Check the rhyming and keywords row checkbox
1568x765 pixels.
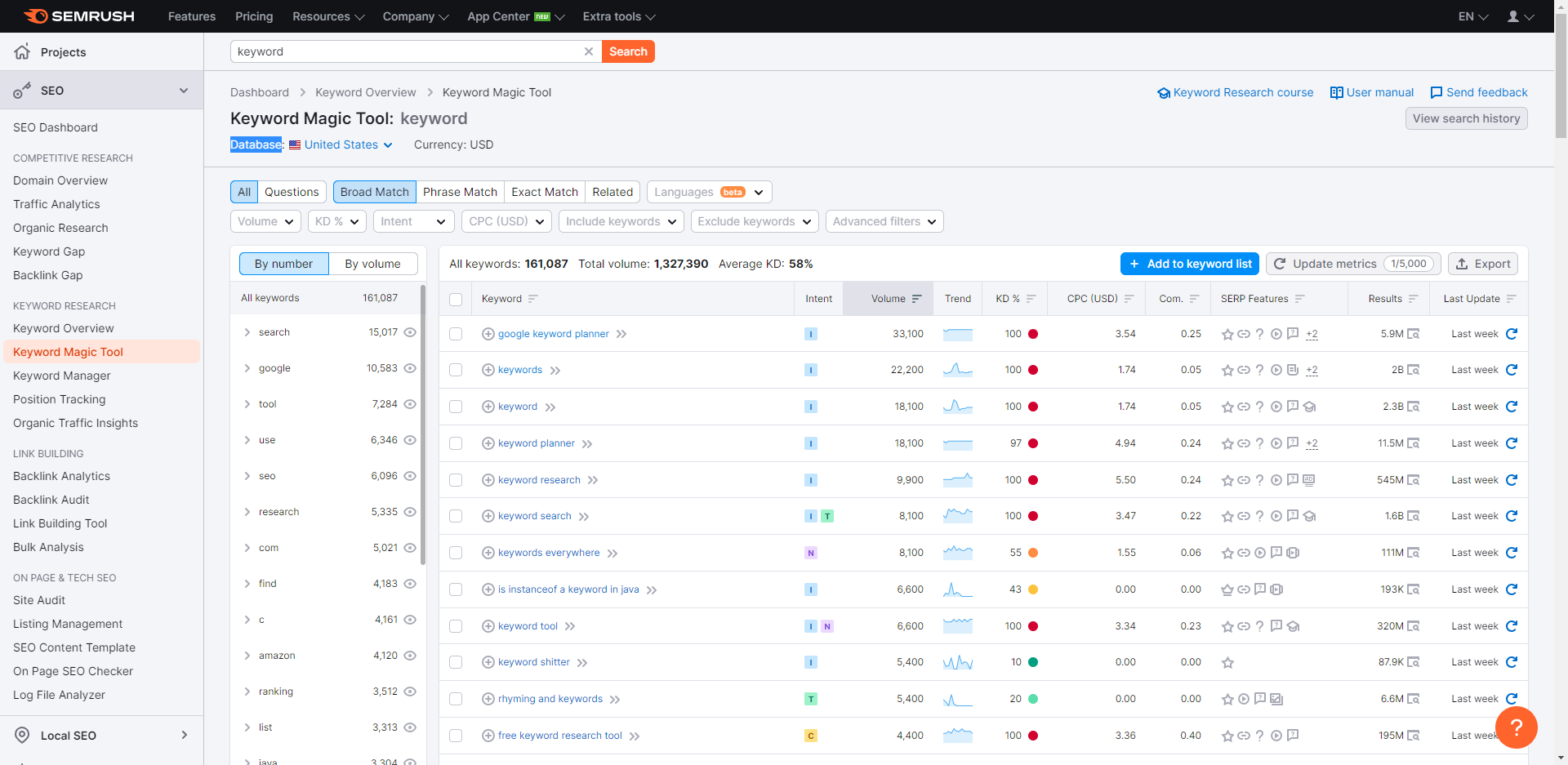456,699
